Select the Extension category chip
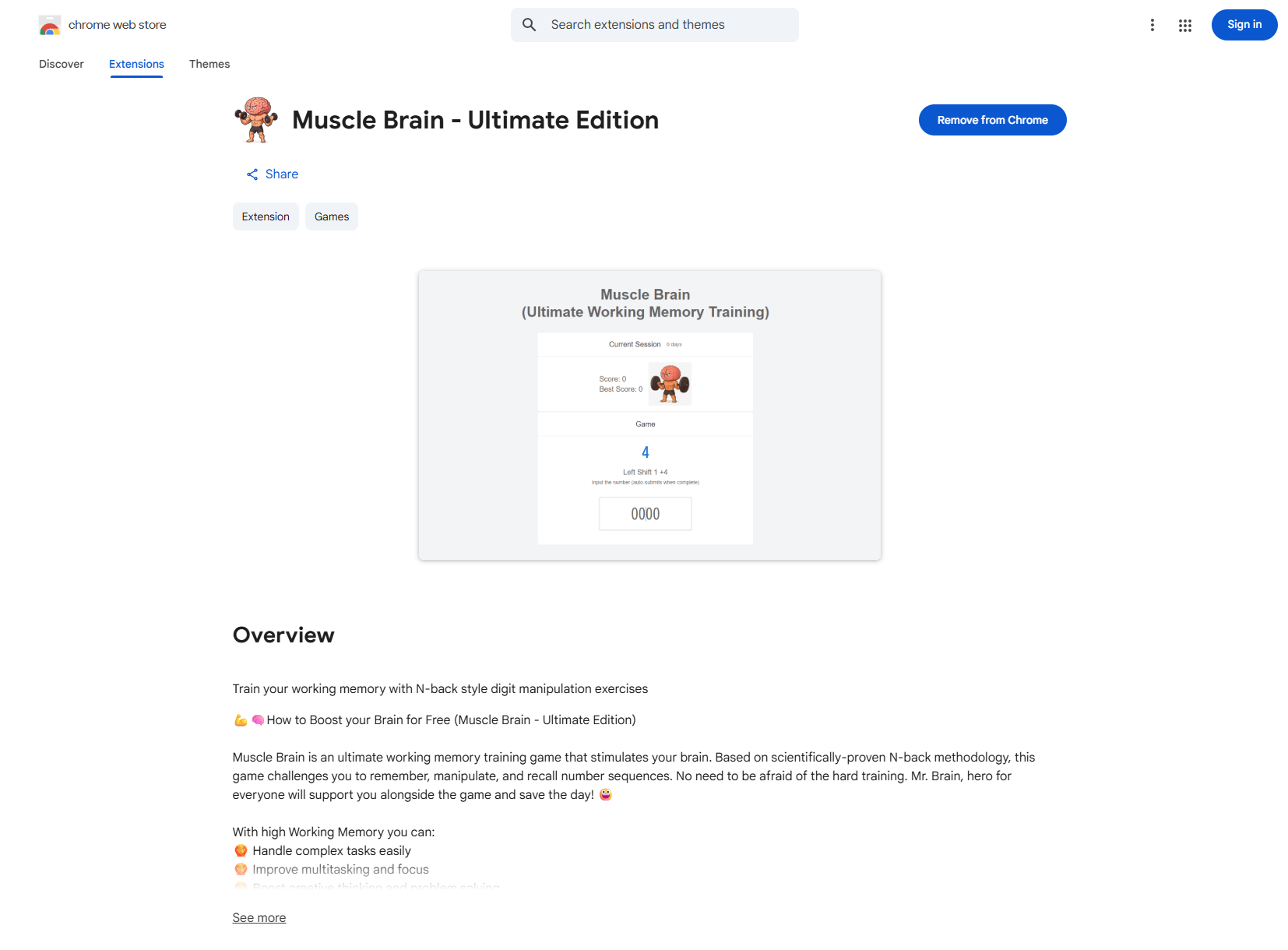1288x950 pixels. [x=266, y=216]
